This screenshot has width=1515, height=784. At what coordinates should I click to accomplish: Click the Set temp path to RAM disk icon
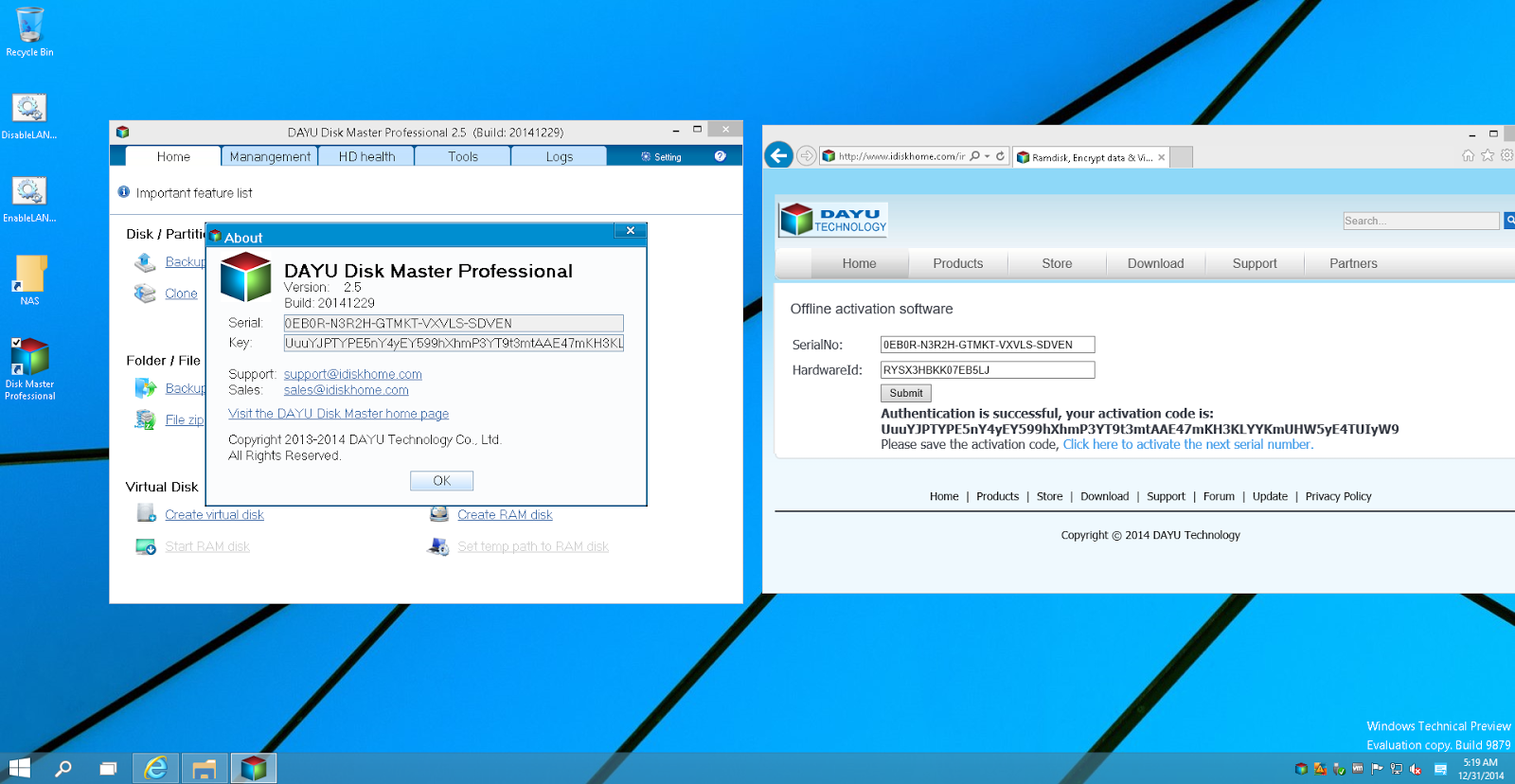[438, 546]
